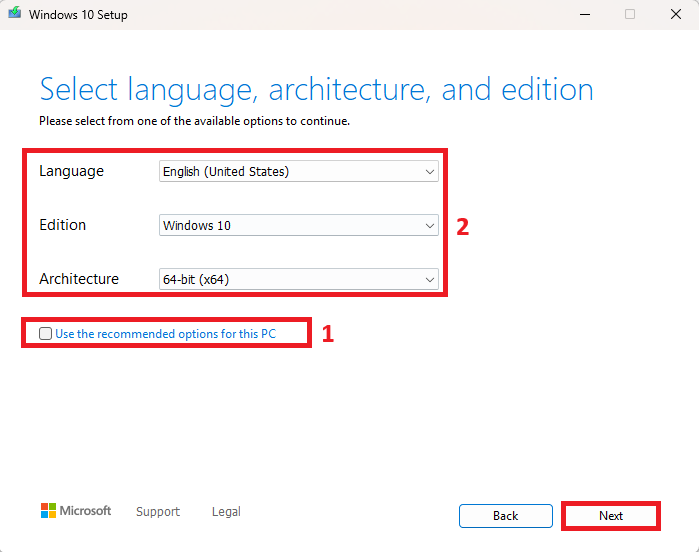
Task: Minimize the Windows 10 Setup window
Action: coord(585,14)
